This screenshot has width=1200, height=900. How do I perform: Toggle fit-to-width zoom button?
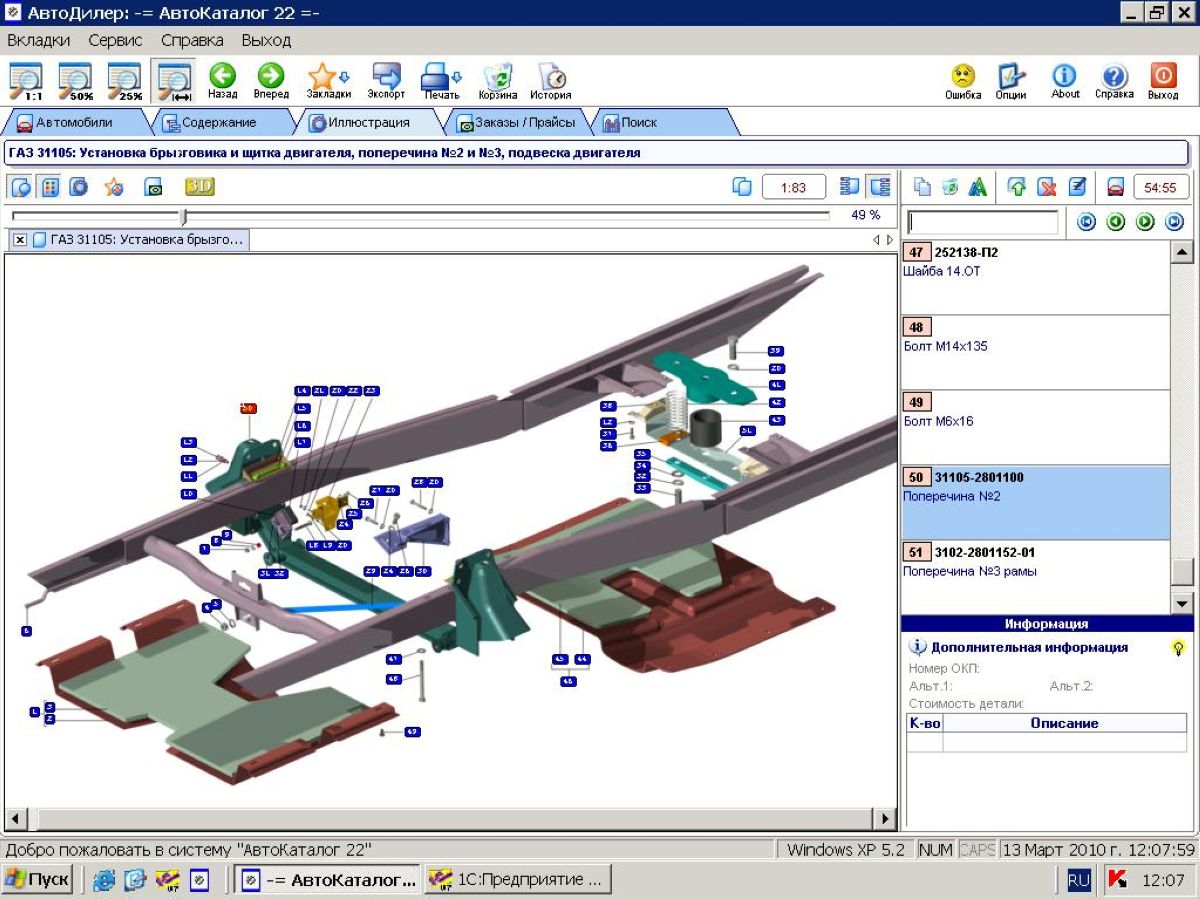pyautogui.click(x=174, y=80)
